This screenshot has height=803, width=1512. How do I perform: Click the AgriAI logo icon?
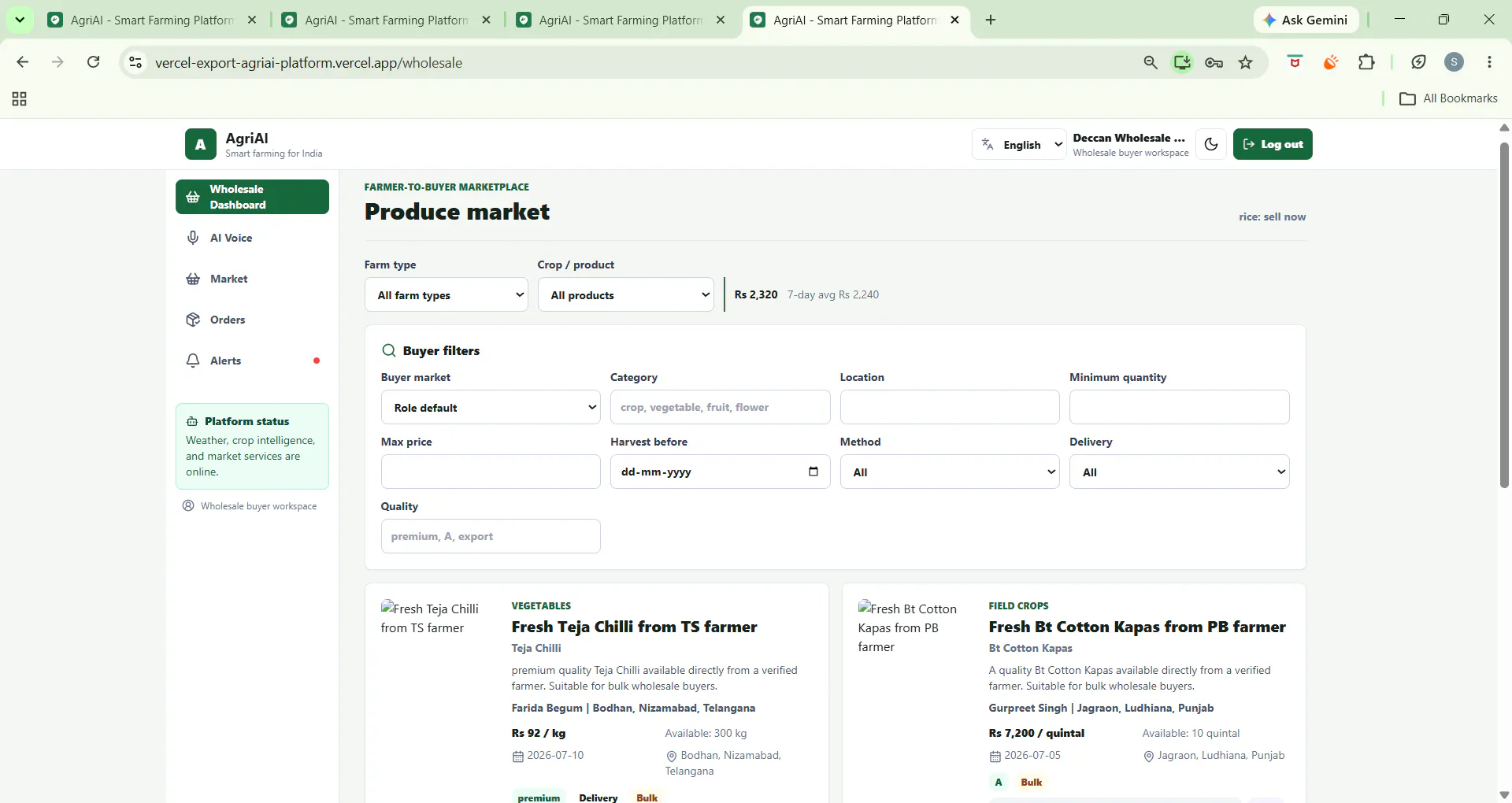(200, 144)
